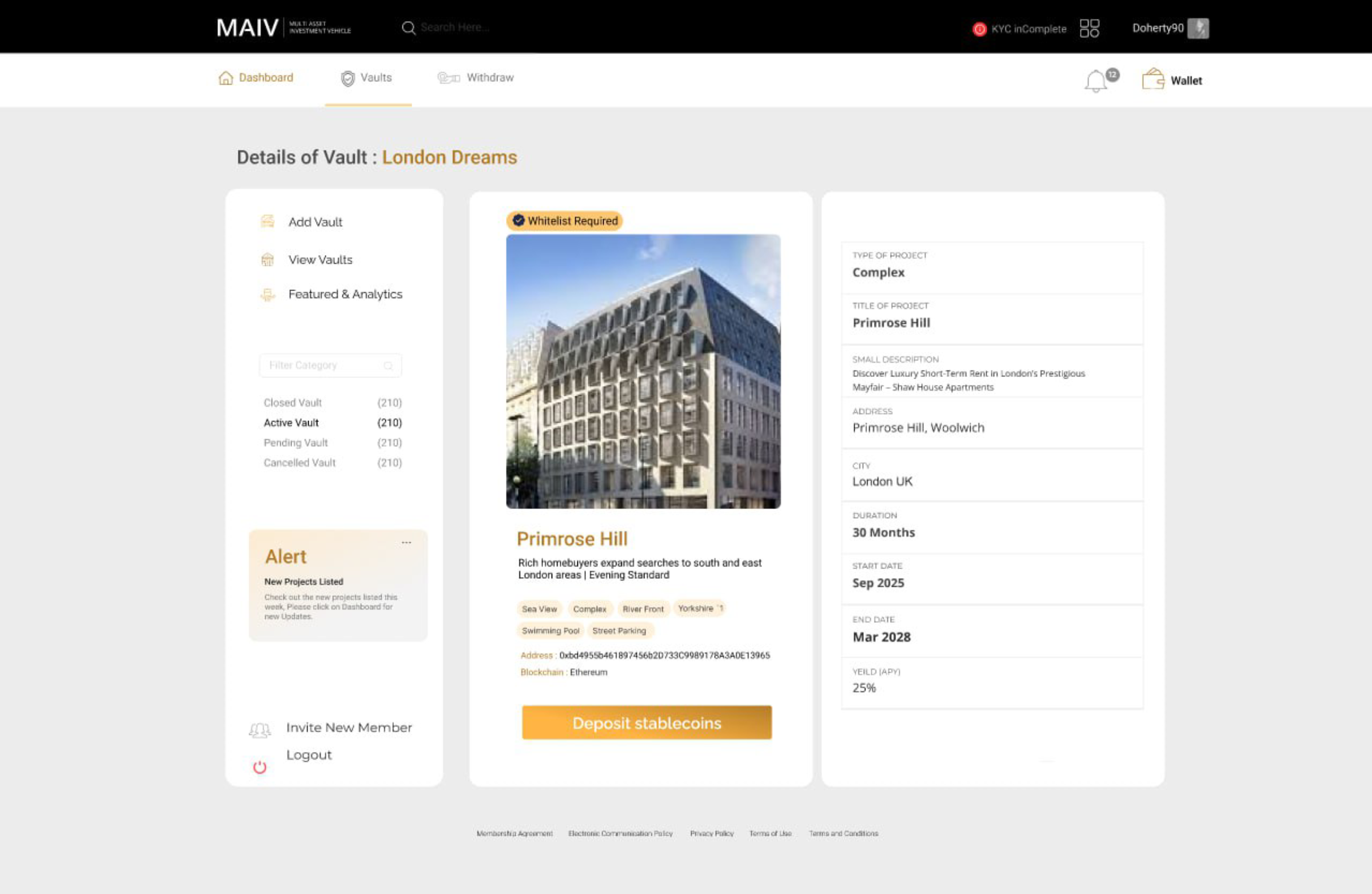1372x894 pixels.
Task: Select the Swimming Pool tag
Action: tap(550, 631)
